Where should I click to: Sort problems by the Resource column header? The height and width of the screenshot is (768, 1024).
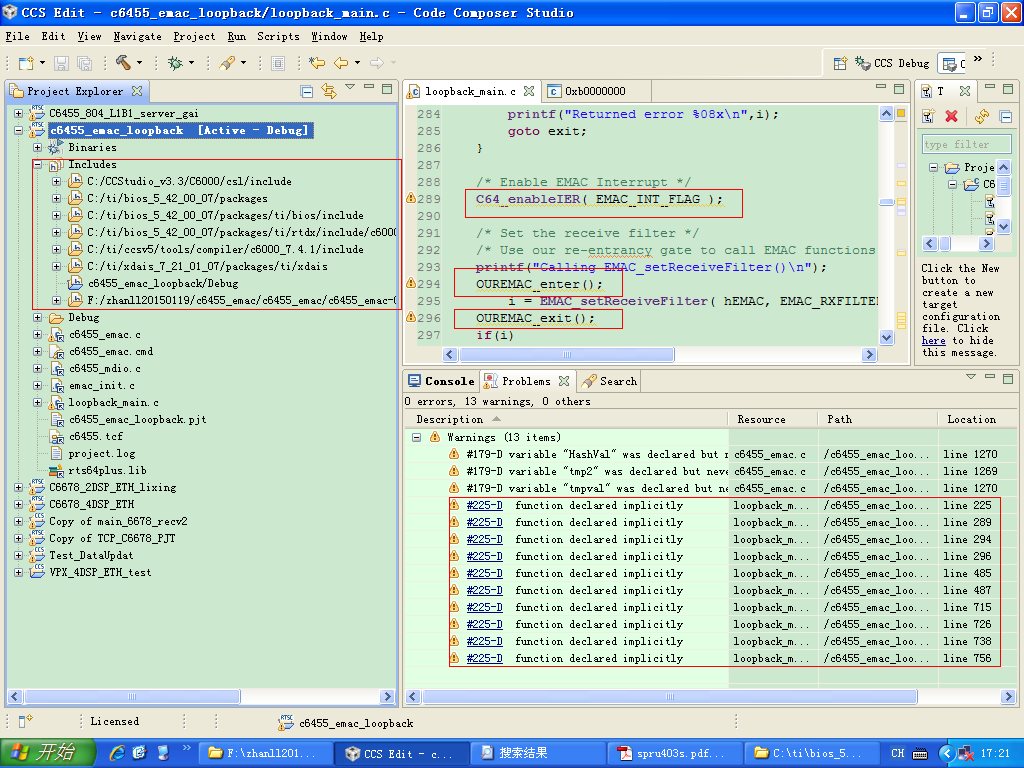click(773, 419)
